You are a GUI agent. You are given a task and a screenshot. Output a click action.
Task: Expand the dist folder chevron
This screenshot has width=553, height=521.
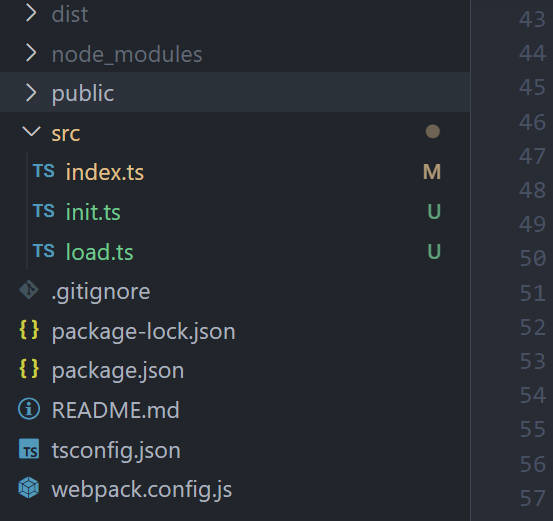point(31,14)
